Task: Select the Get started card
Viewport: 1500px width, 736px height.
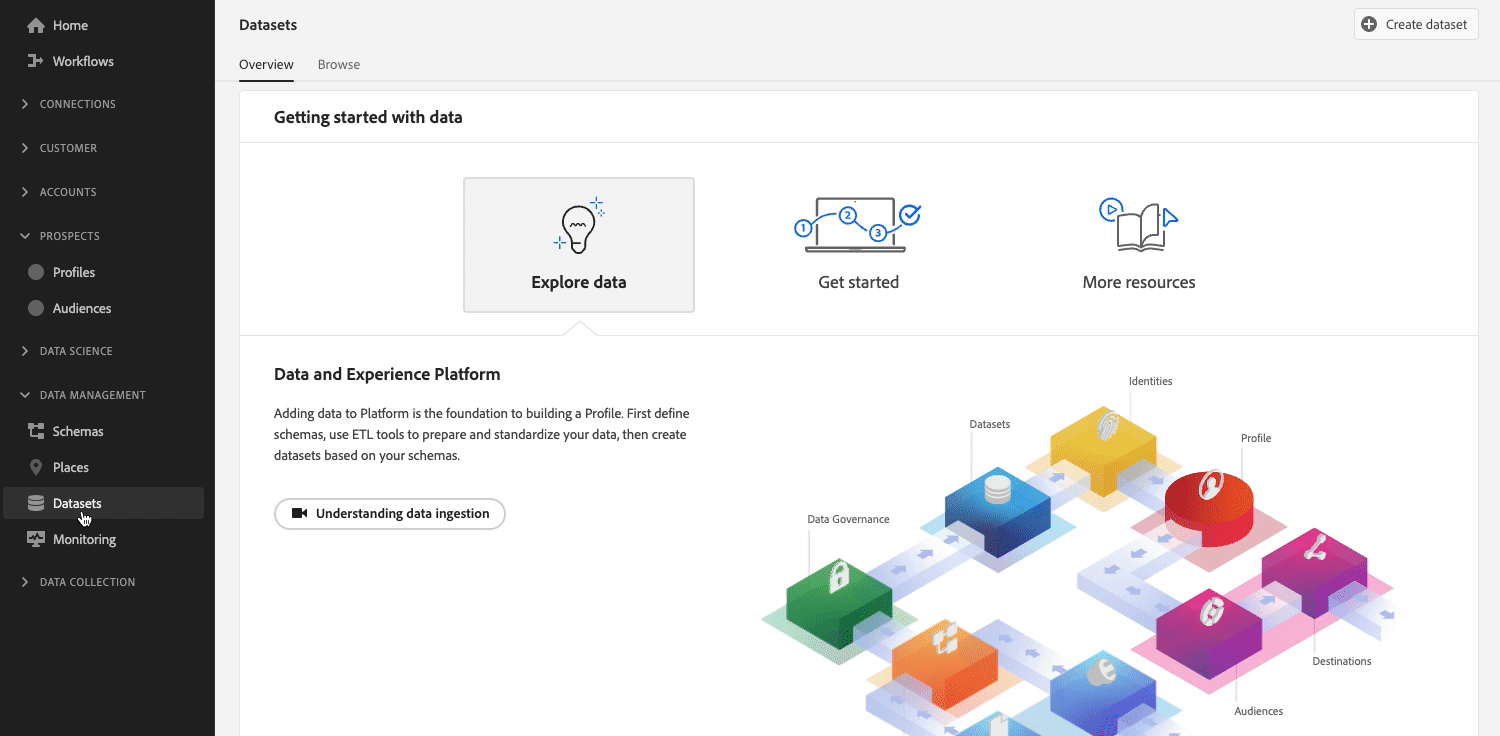Action: [858, 245]
